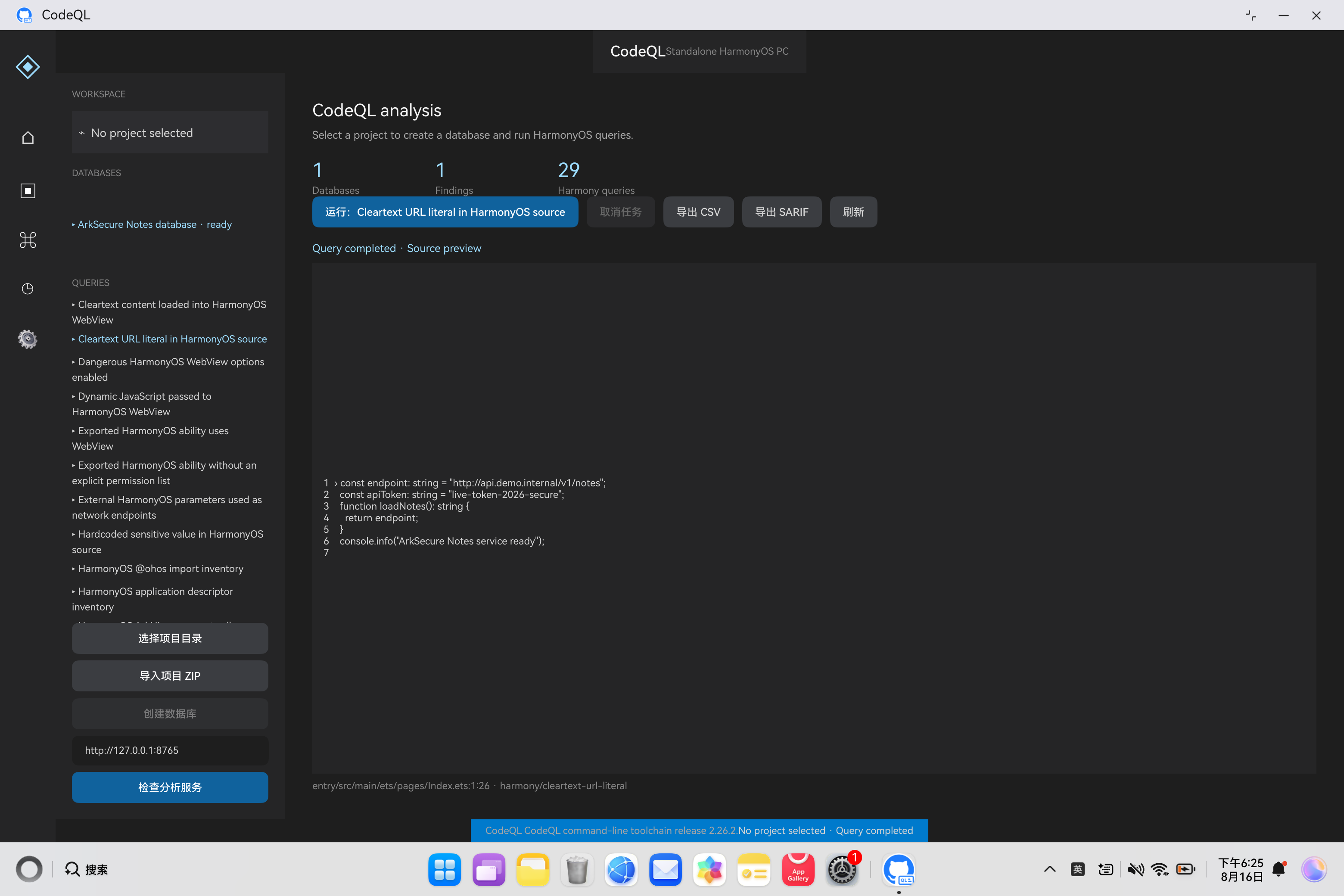The image size is (1344, 896).
Task: Click the CodeQL app icon in dock
Action: click(898, 870)
